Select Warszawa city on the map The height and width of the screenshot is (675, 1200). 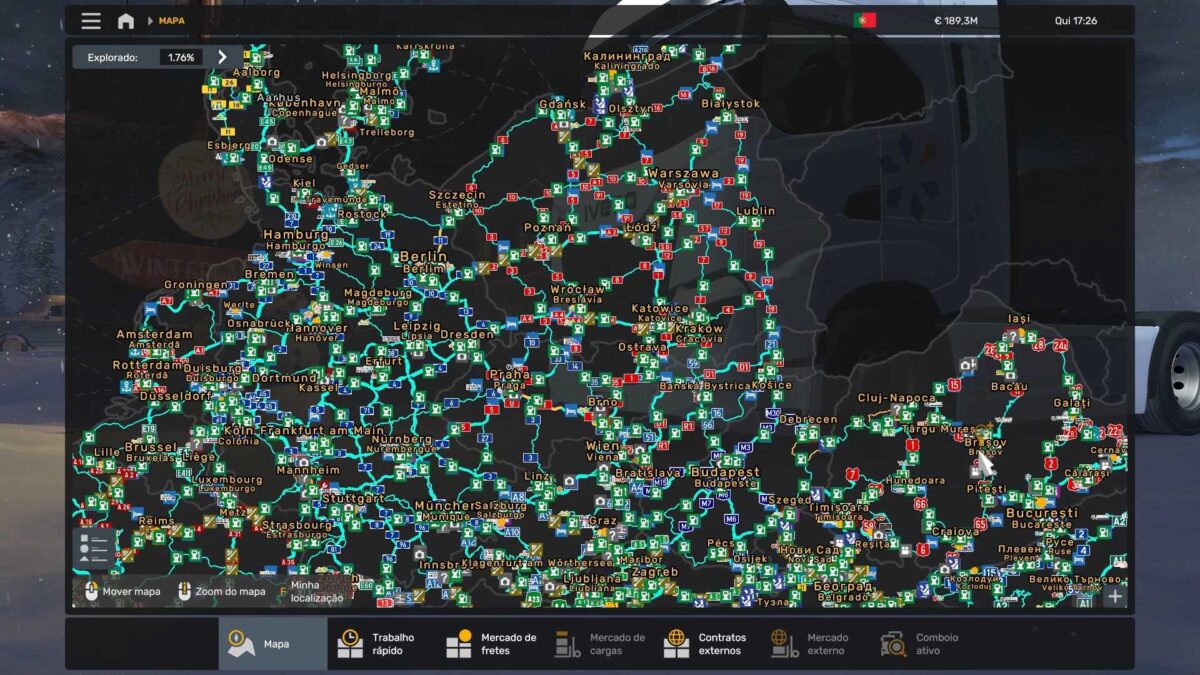coord(683,174)
